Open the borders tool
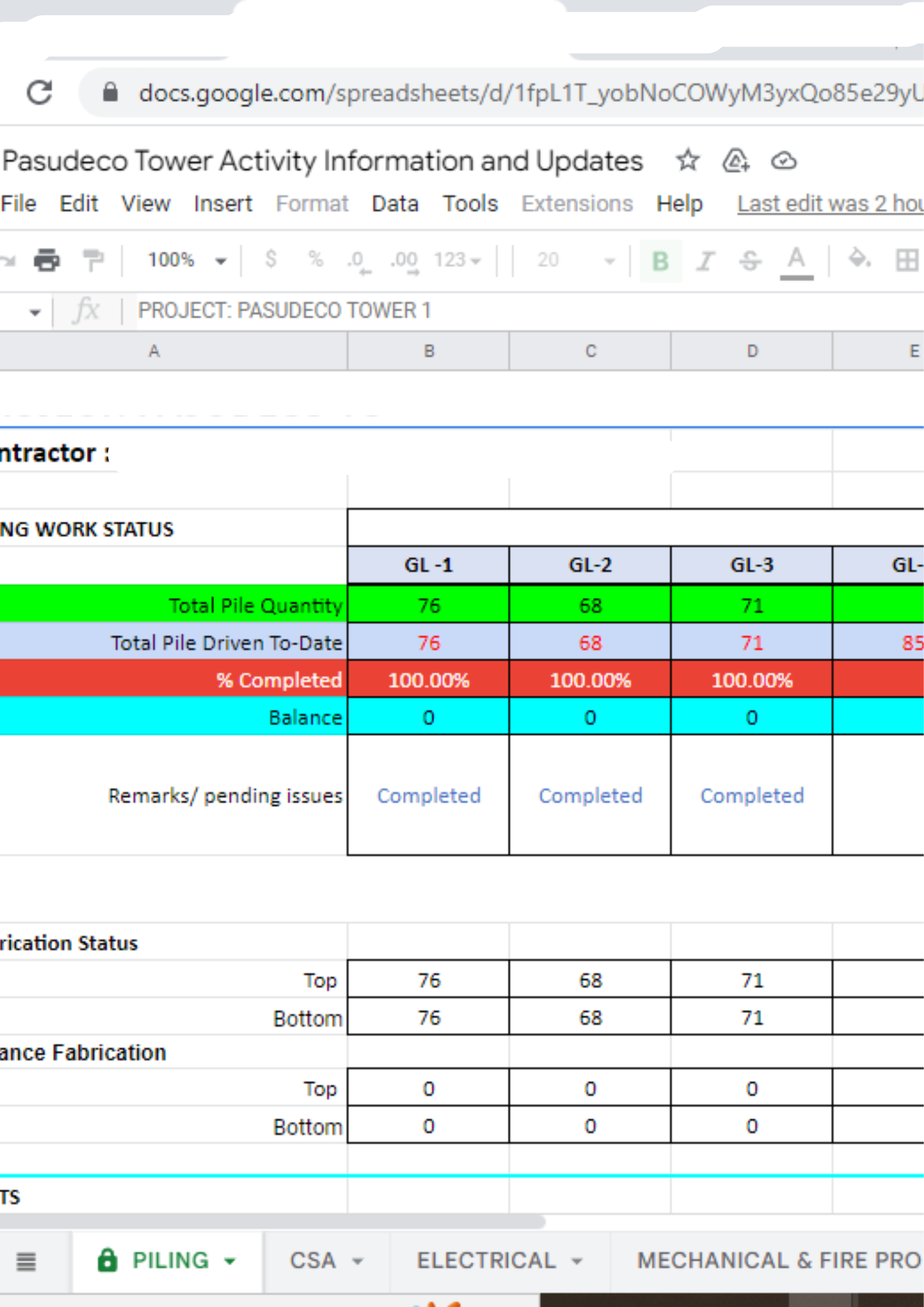924x1307 pixels. pos(907,260)
